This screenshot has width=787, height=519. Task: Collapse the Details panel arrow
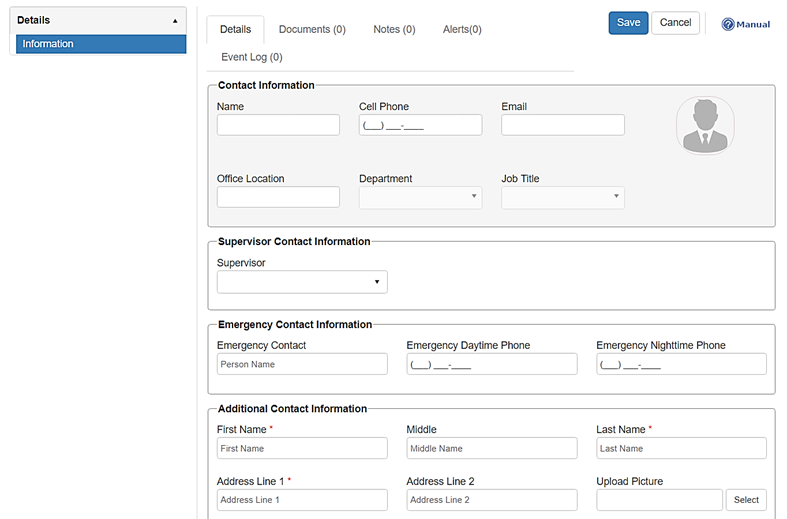coord(176,20)
